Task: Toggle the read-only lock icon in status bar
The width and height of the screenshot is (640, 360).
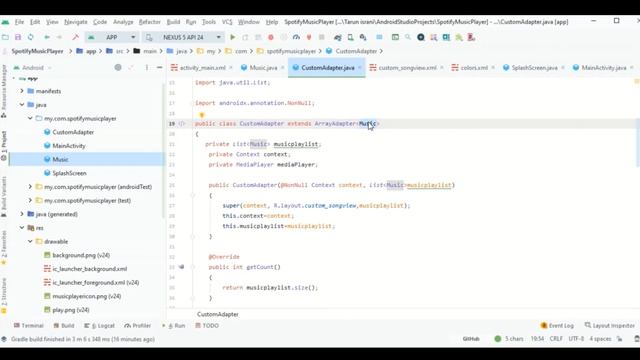Action: 620,339
